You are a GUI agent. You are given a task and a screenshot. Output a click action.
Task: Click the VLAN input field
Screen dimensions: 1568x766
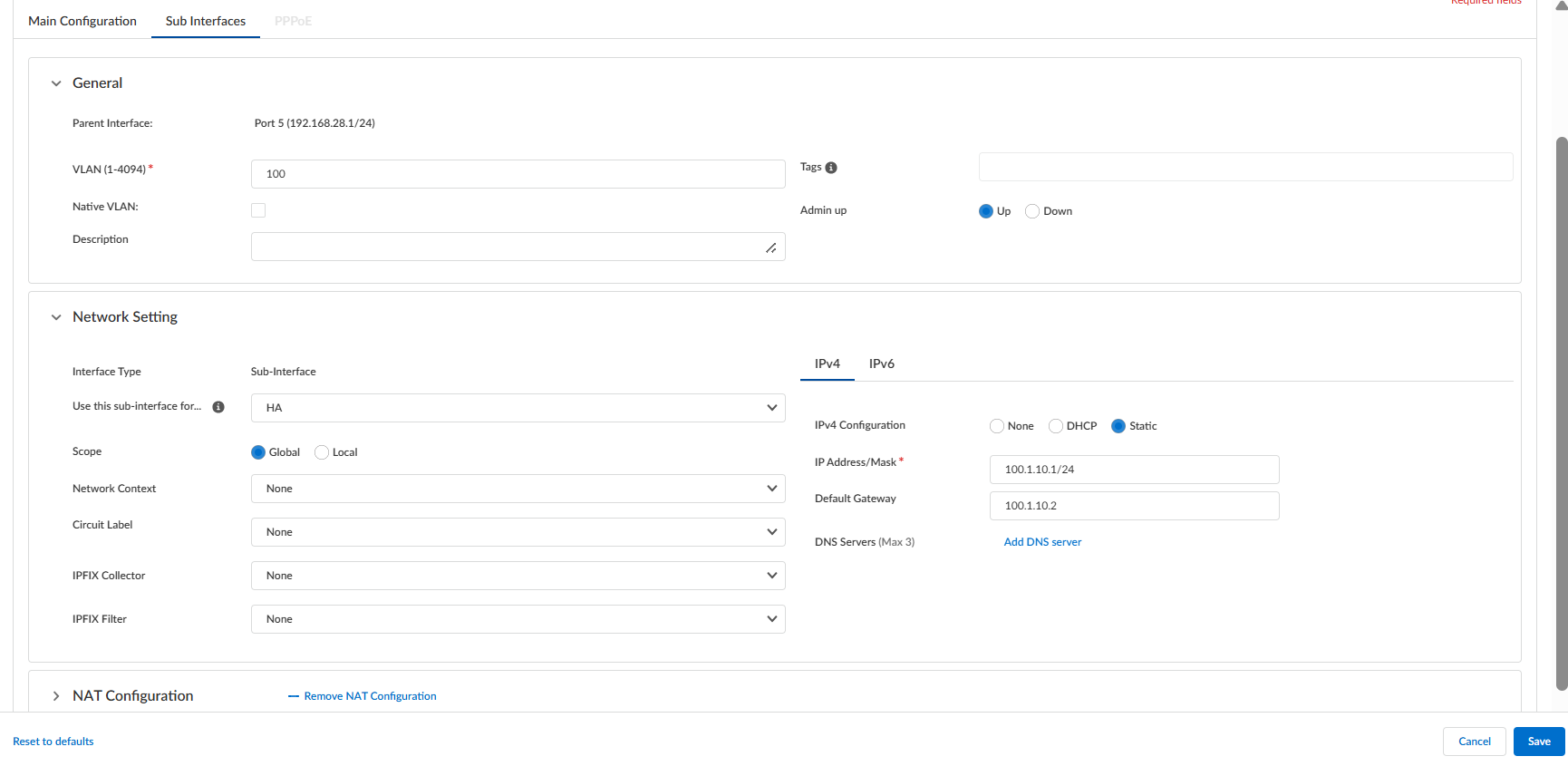pyautogui.click(x=518, y=174)
